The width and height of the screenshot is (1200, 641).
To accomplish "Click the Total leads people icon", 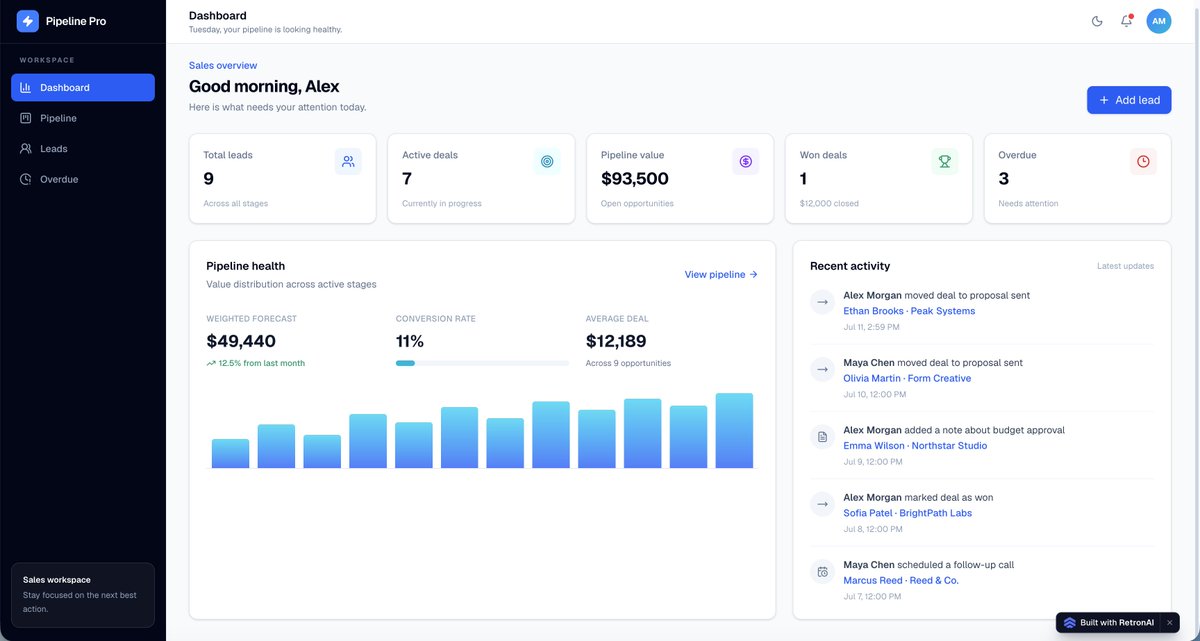I will click(348, 161).
